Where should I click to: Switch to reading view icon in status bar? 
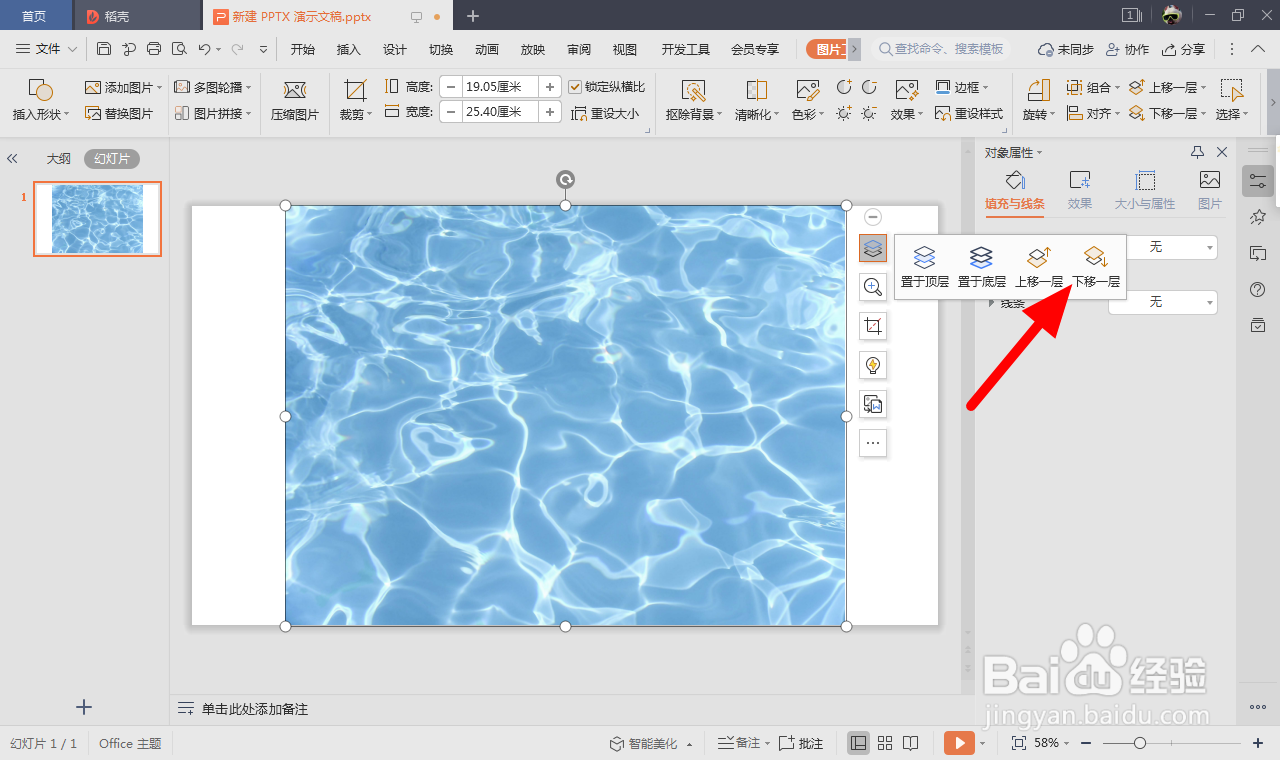(911, 743)
